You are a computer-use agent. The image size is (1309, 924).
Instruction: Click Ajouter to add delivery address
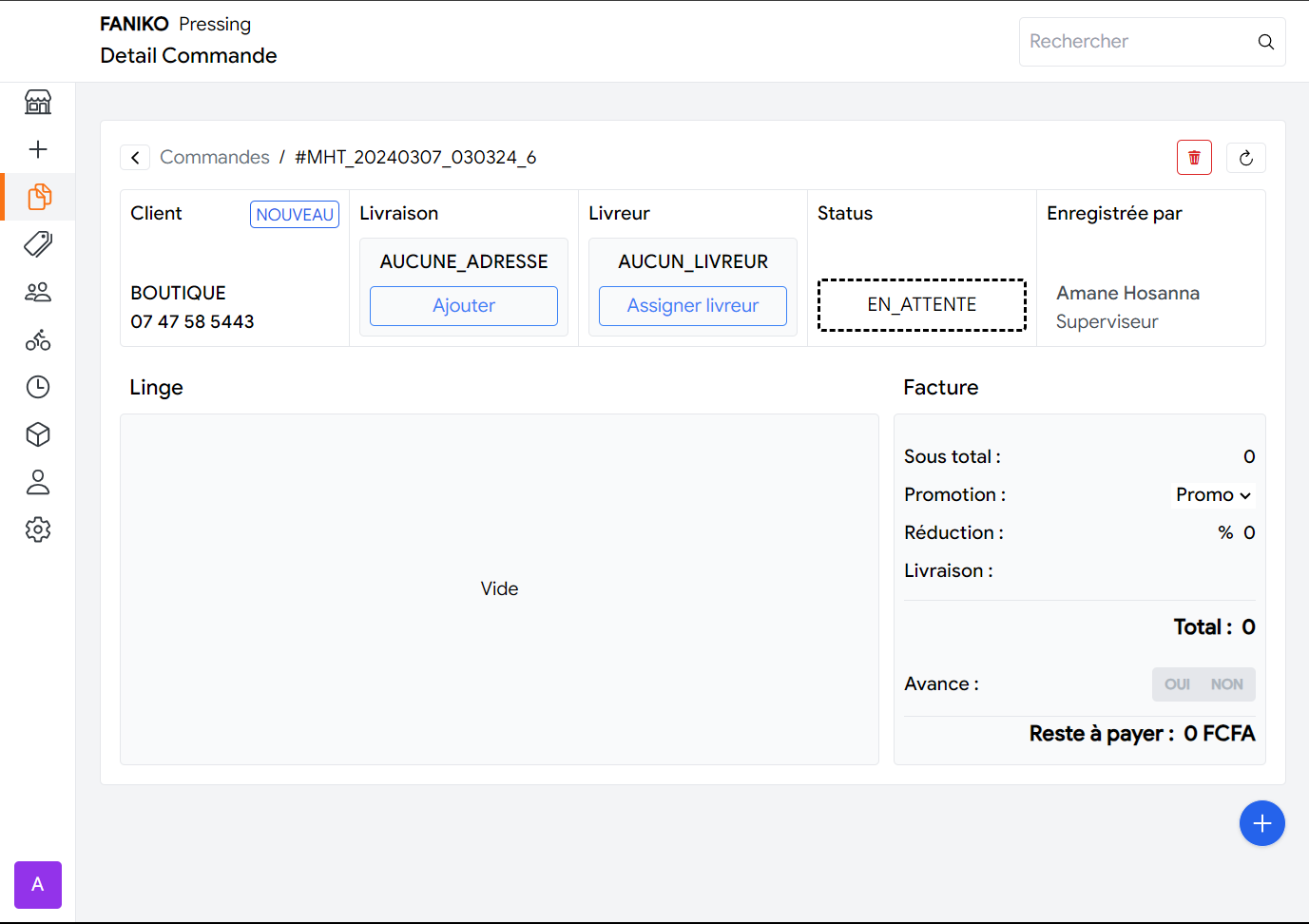(x=464, y=306)
